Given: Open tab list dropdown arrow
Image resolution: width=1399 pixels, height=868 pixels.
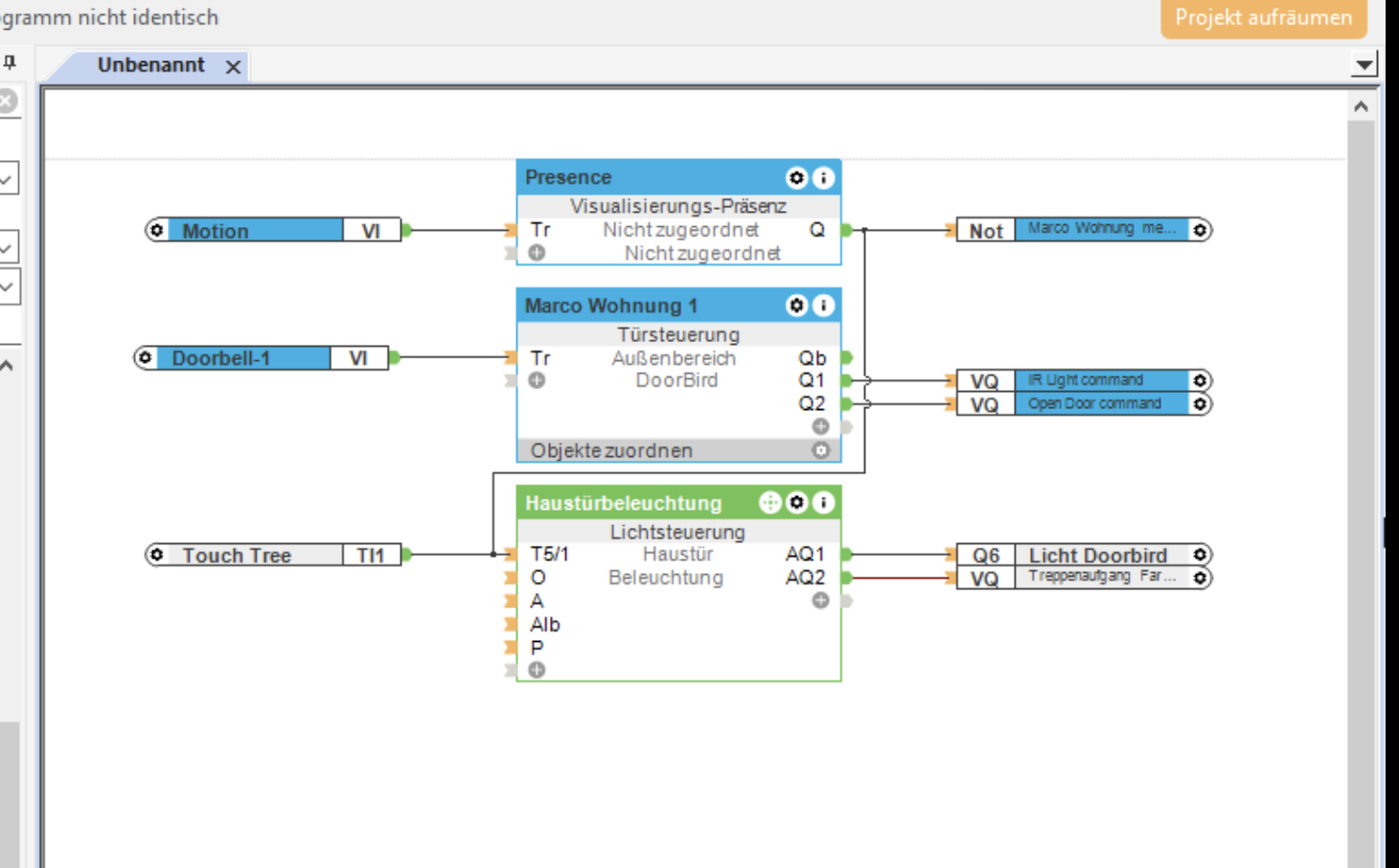Looking at the screenshot, I should pos(1364,65).
